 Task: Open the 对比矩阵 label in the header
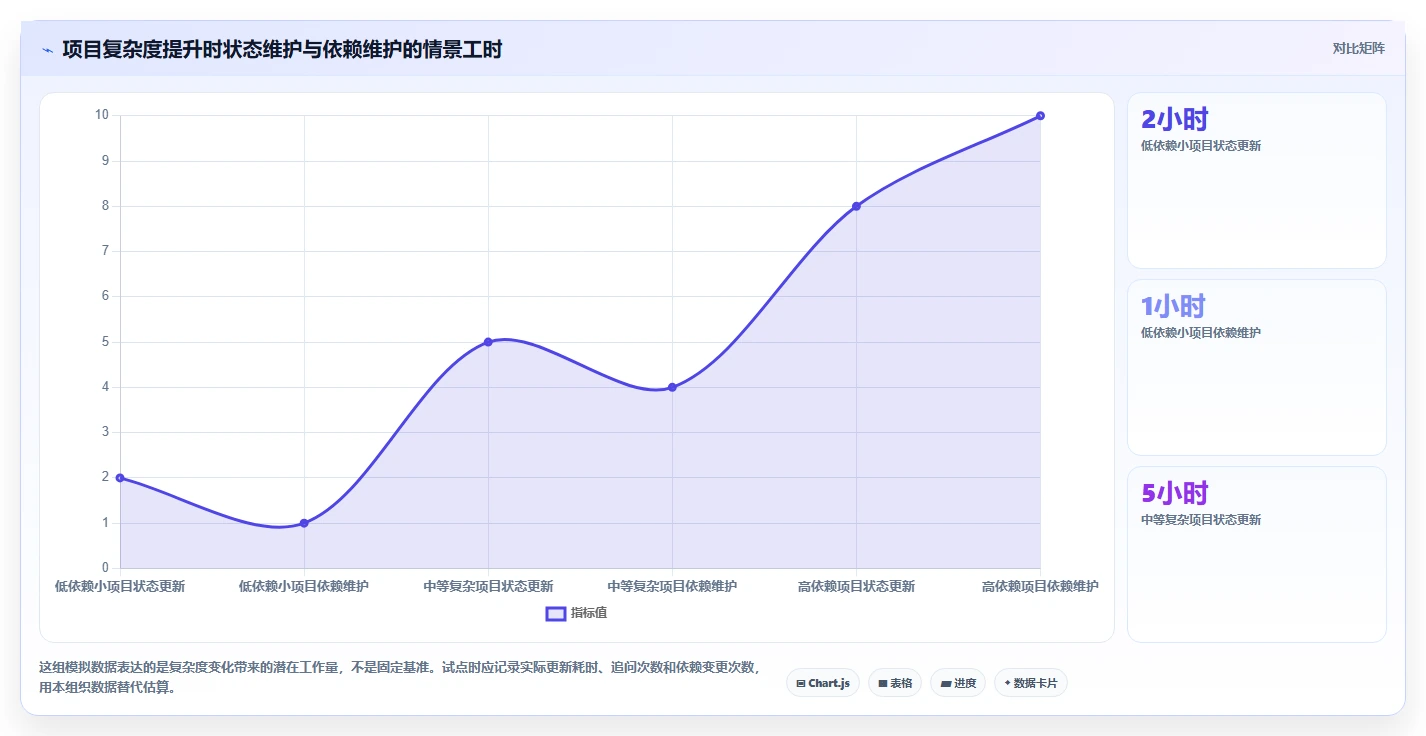[x=1358, y=49]
